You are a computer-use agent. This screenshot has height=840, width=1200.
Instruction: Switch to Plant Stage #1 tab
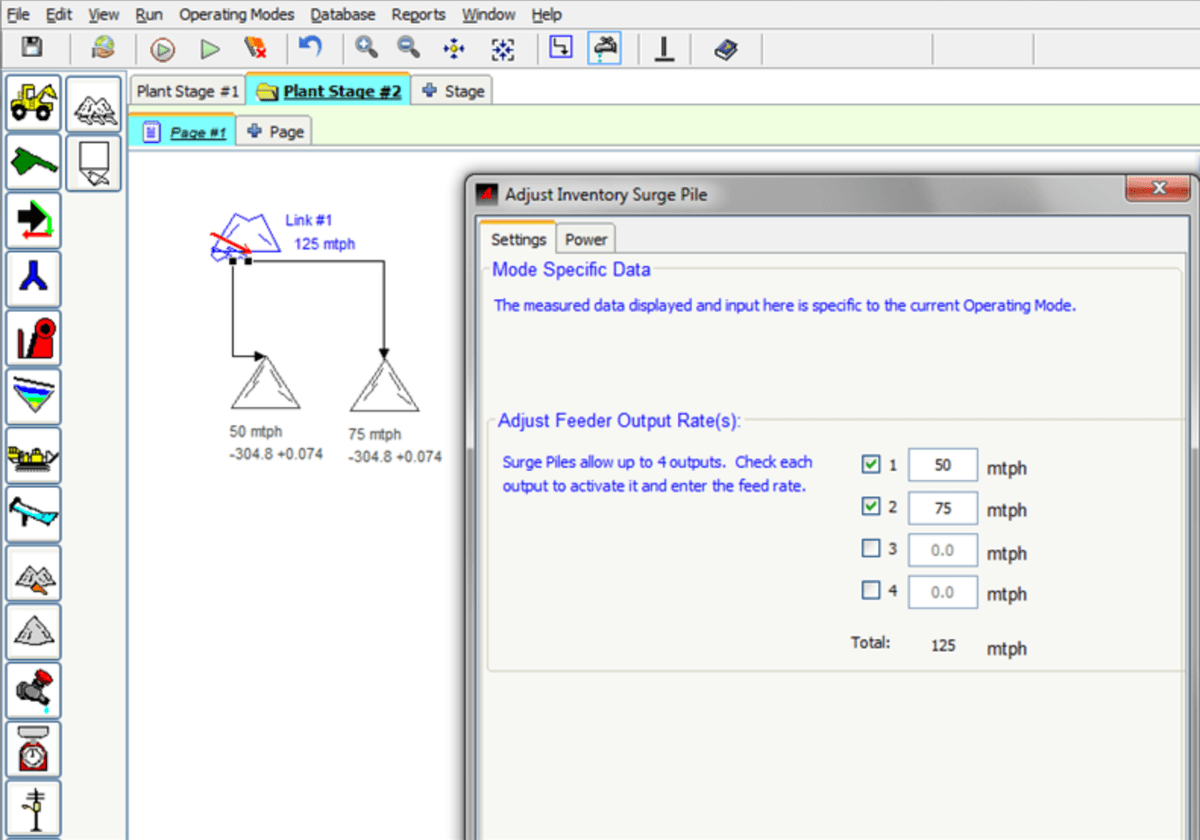coord(188,91)
